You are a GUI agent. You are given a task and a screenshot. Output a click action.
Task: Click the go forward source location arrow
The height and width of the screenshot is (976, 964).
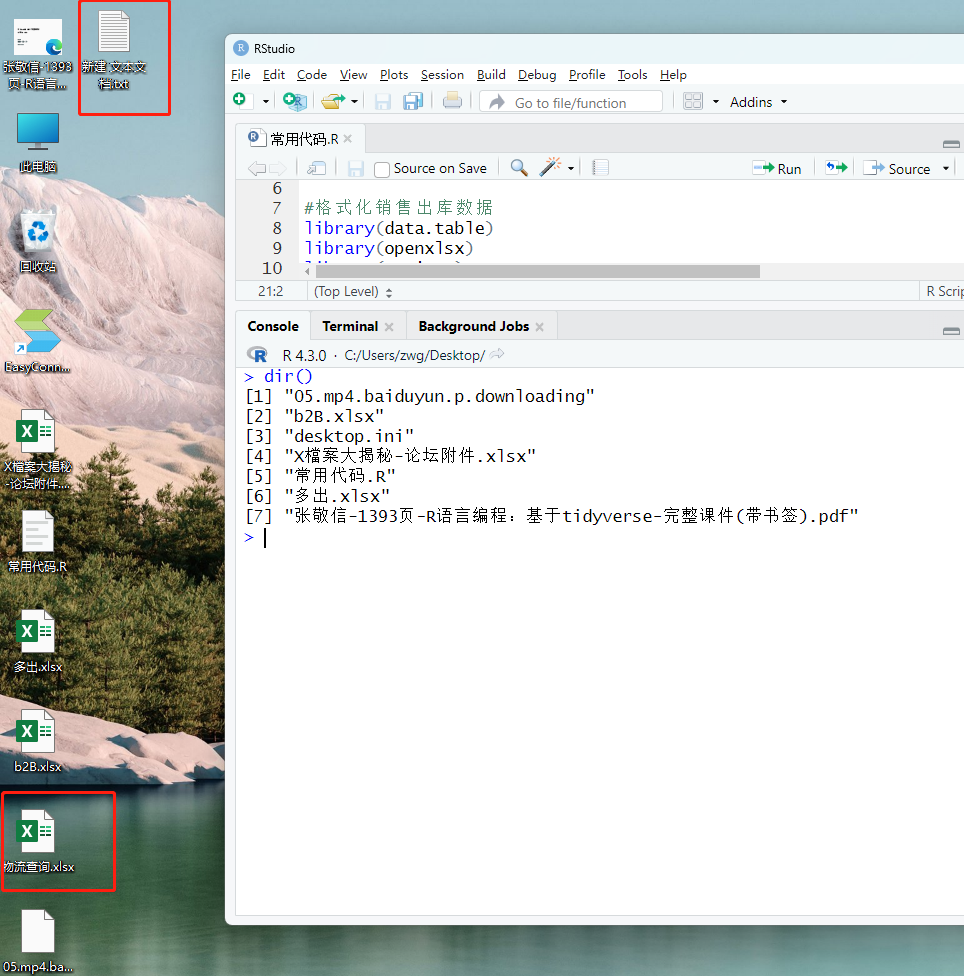(x=278, y=168)
